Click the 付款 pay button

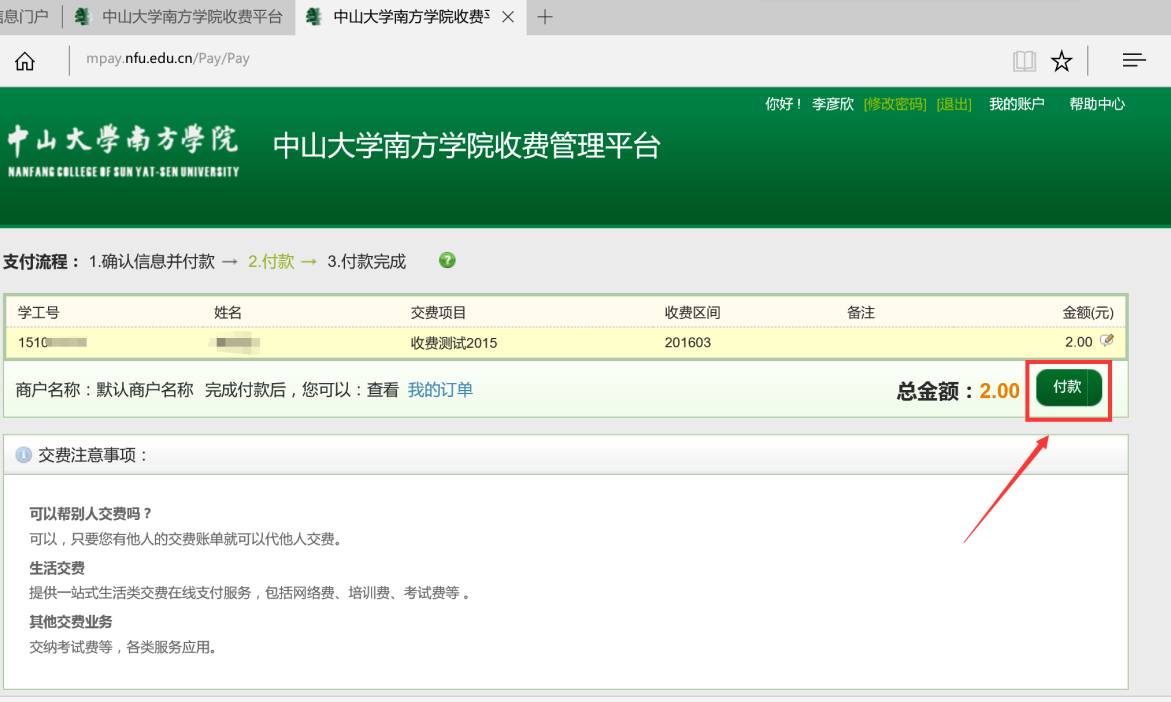click(1069, 388)
